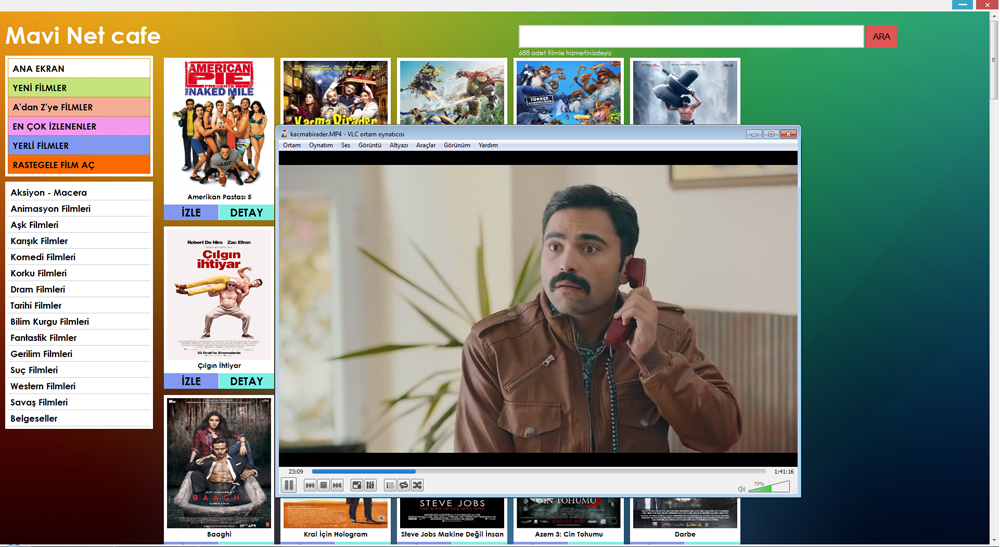Click the Çılgın İhtiyar movie poster
Image resolution: width=1000 pixels, height=547 pixels.
pos(219,295)
